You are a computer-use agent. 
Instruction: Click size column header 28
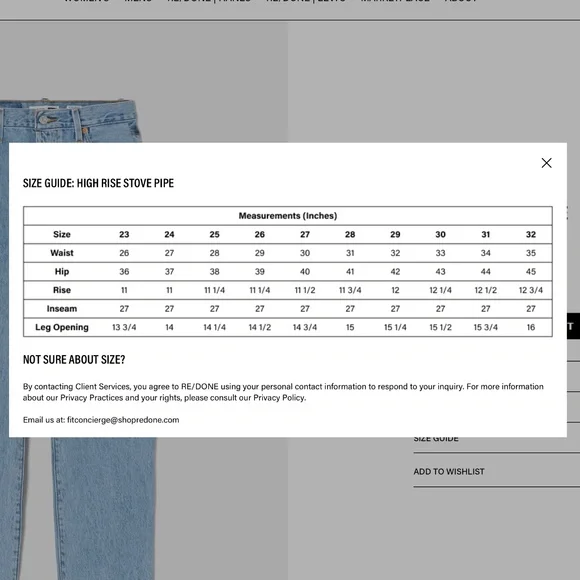click(350, 234)
